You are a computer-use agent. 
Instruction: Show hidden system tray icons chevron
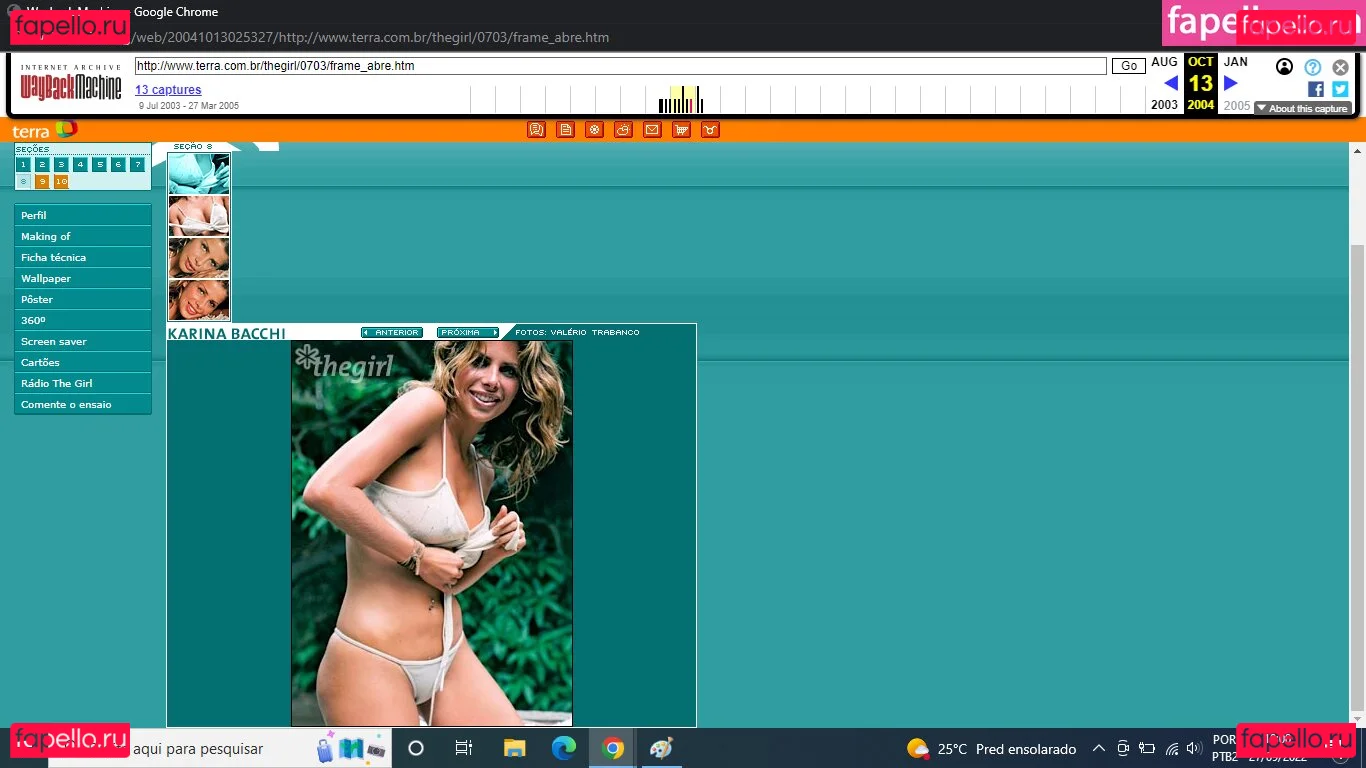pos(1098,748)
